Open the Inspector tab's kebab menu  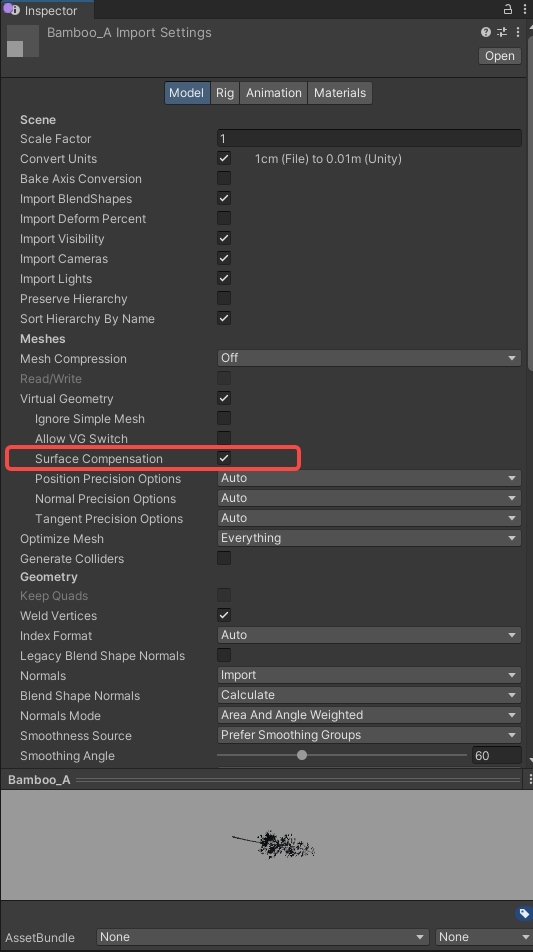pyautogui.click(x=525, y=9)
